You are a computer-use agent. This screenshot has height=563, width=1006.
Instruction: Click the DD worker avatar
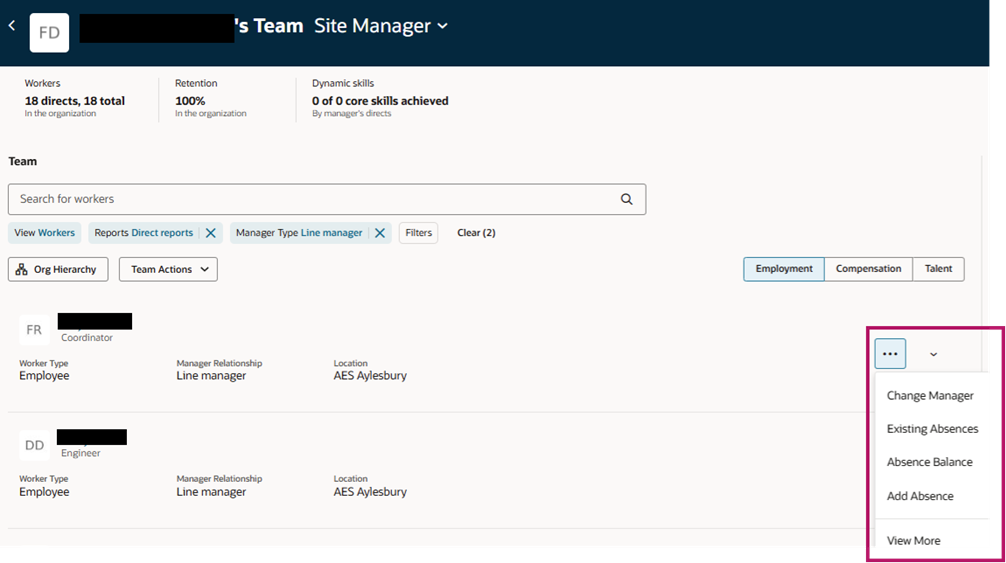click(x=34, y=446)
